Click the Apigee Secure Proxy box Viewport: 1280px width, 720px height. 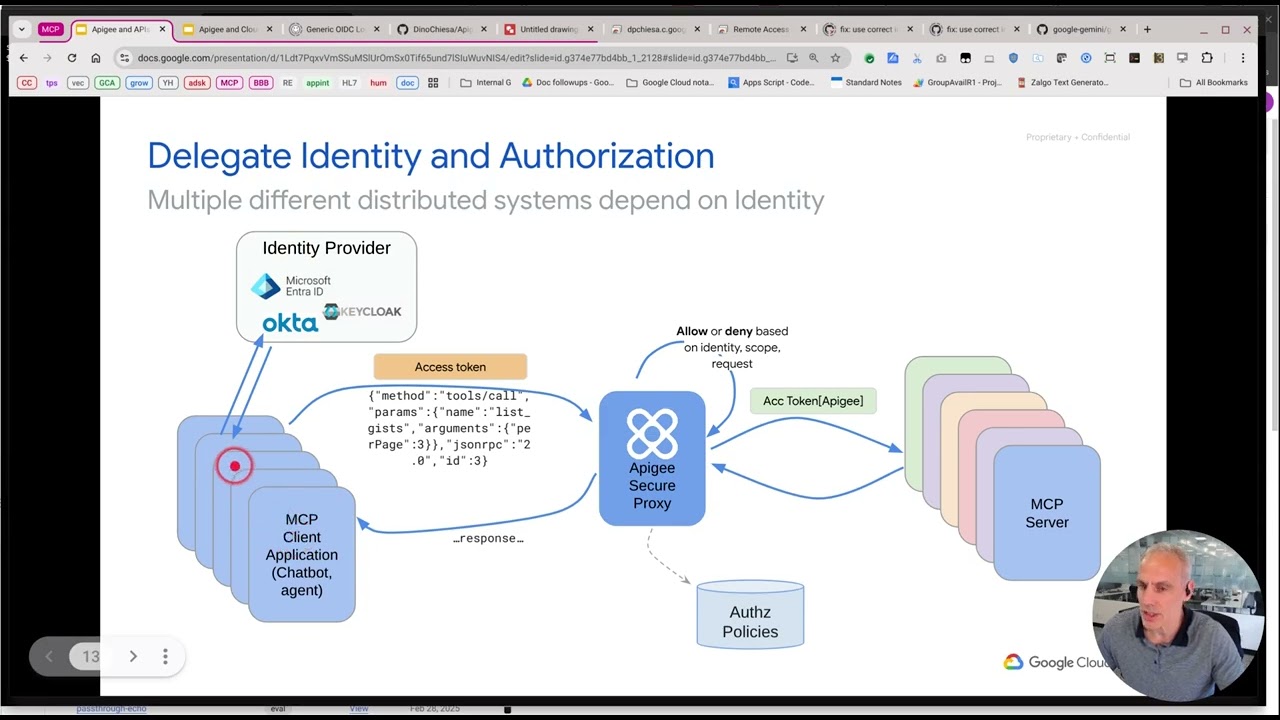click(652, 459)
